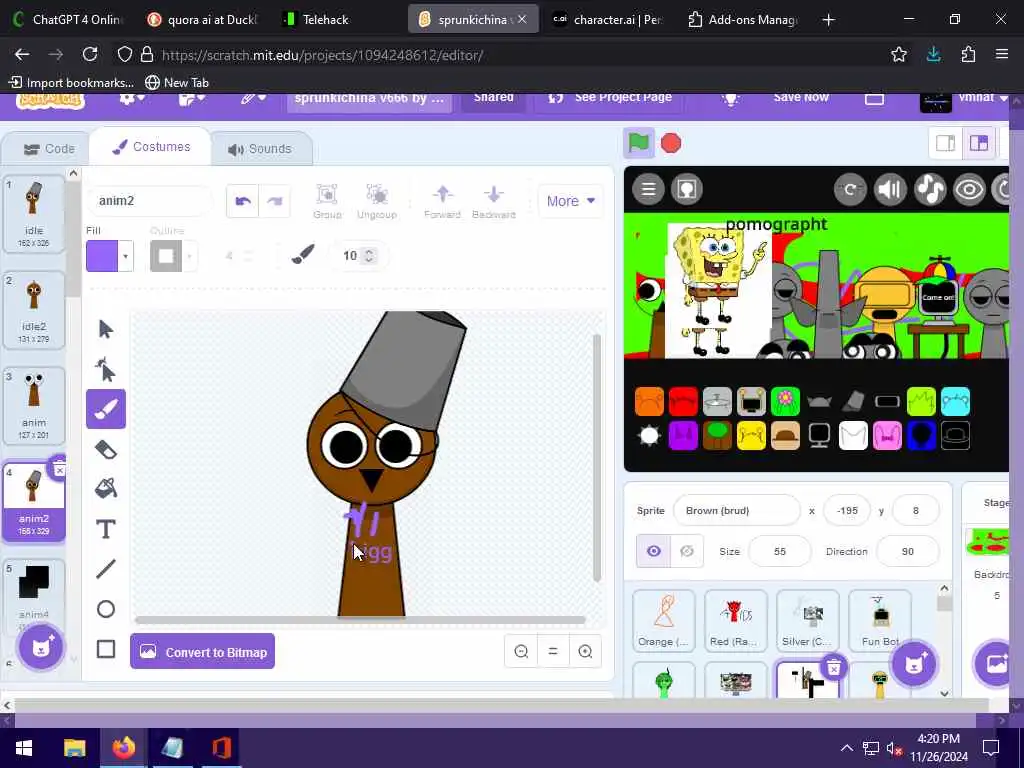Switch to the character.ai browser tab
This screenshot has height=768, width=1024.
click(607, 20)
